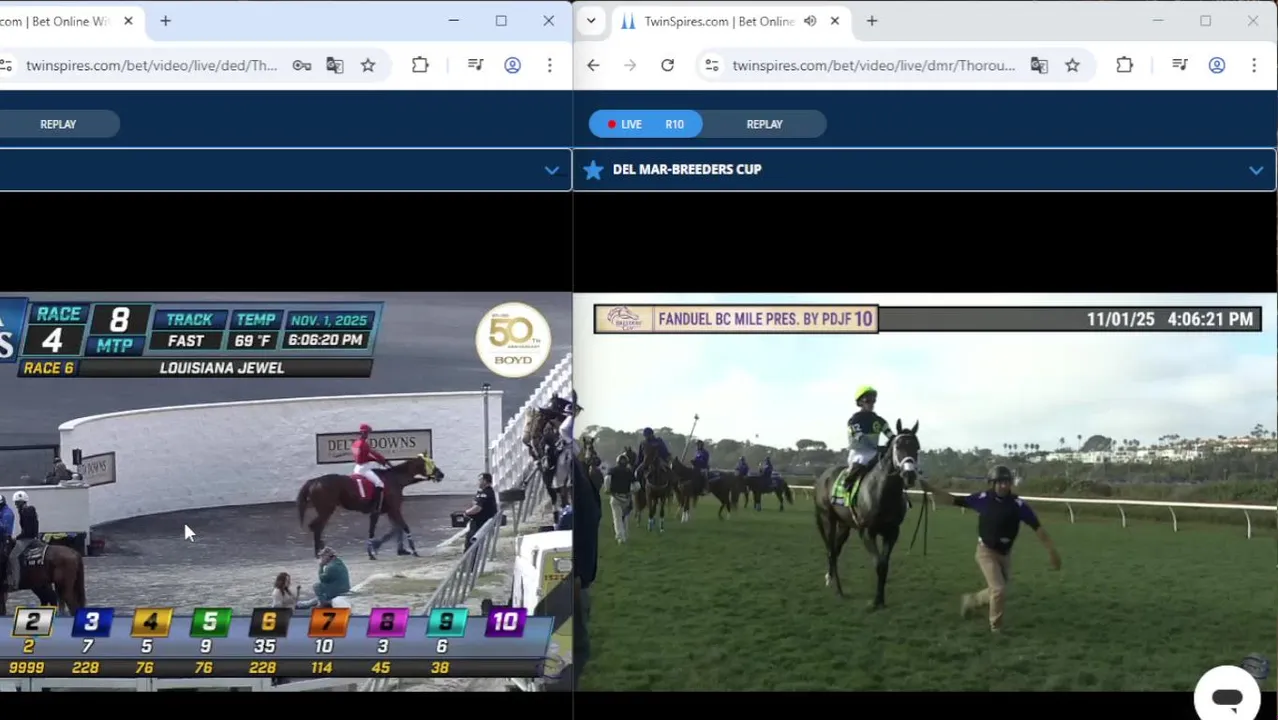1278x720 pixels.
Task: Expand track dropdown in left window
Action: click(x=552, y=170)
